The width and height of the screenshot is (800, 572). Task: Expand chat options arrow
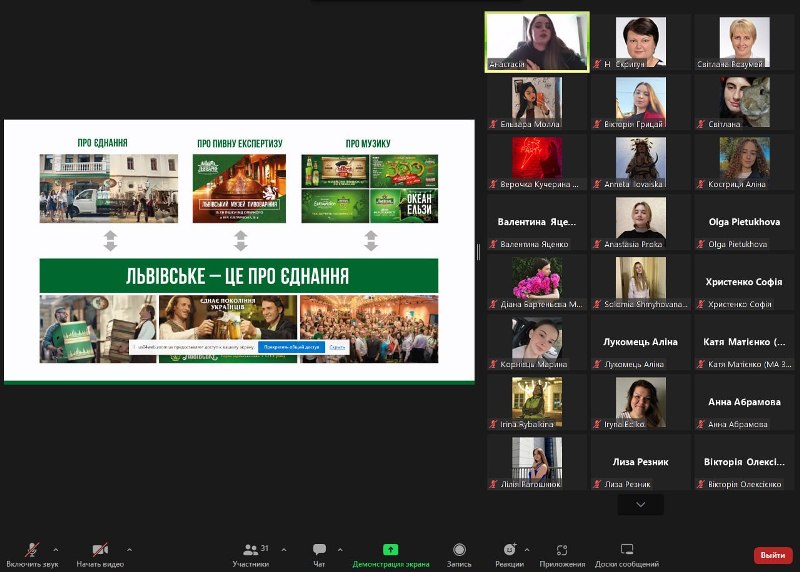tap(340, 550)
